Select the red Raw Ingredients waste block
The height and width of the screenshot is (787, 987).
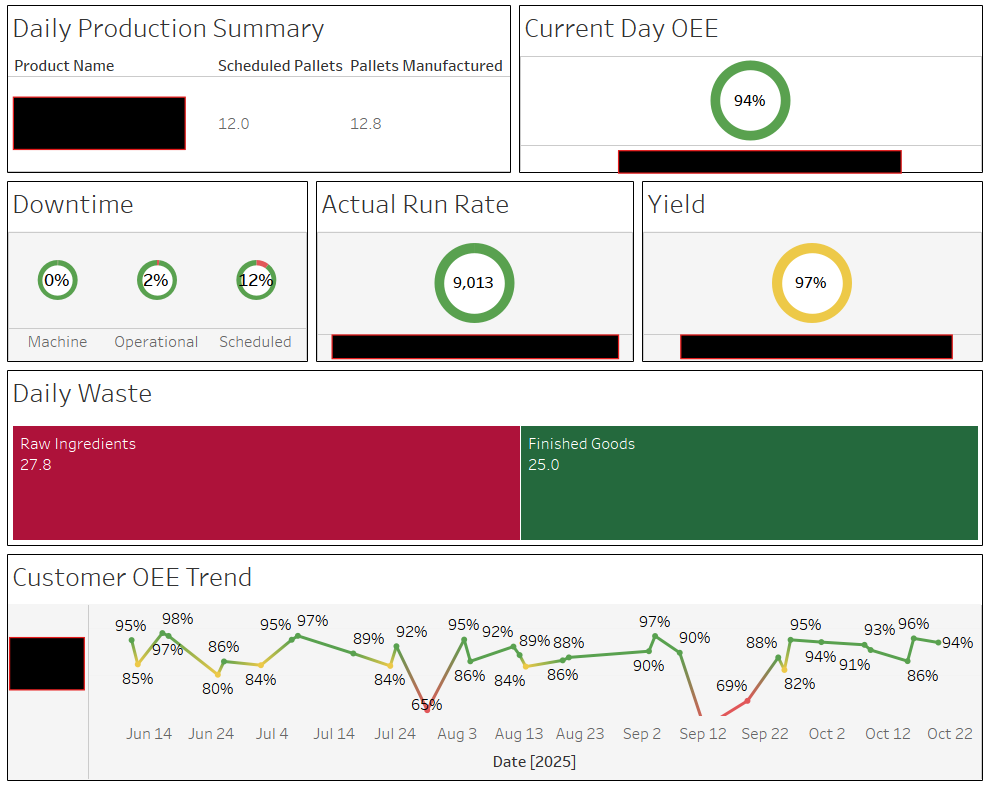pos(266,483)
